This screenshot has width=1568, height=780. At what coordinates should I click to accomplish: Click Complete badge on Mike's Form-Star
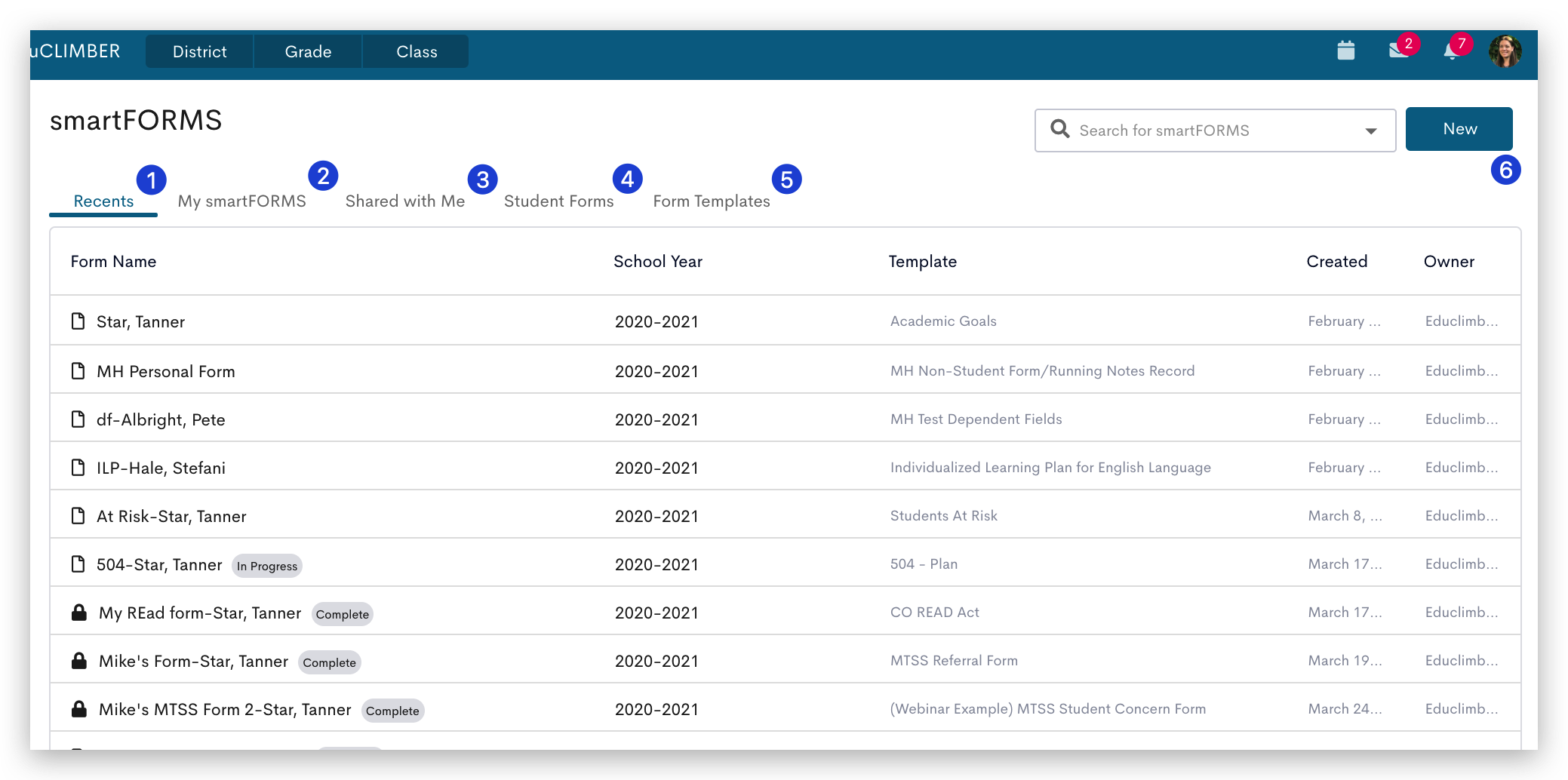pyautogui.click(x=330, y=662)
